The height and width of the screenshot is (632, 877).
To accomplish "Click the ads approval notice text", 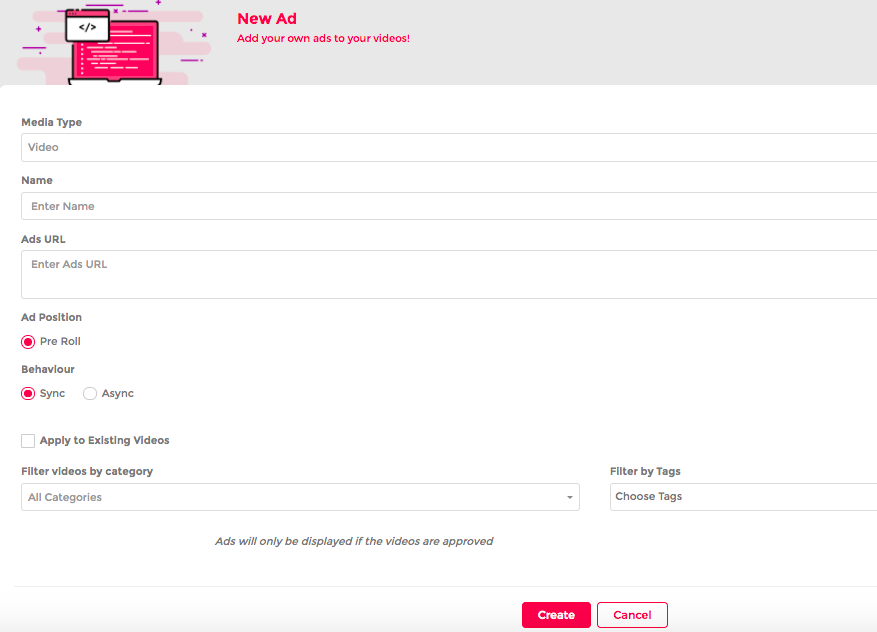I will coord(354,541).
